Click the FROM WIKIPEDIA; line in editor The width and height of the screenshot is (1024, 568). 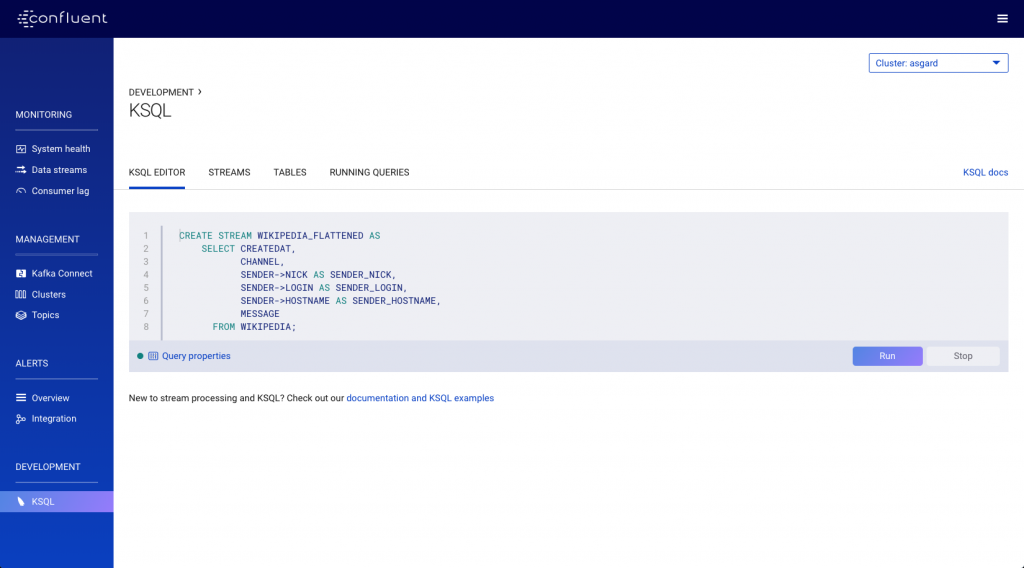pyautogui.click(x=254, y=326)
